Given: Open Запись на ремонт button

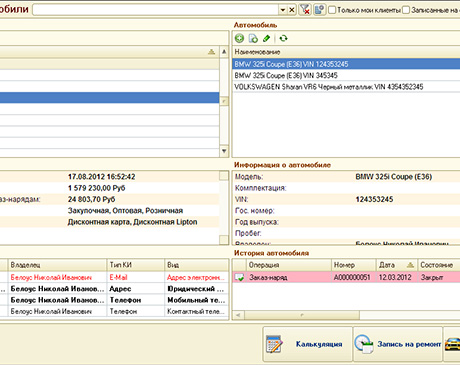Looking at the screenshot, I should pyautogui.click(x=398, y=344).
